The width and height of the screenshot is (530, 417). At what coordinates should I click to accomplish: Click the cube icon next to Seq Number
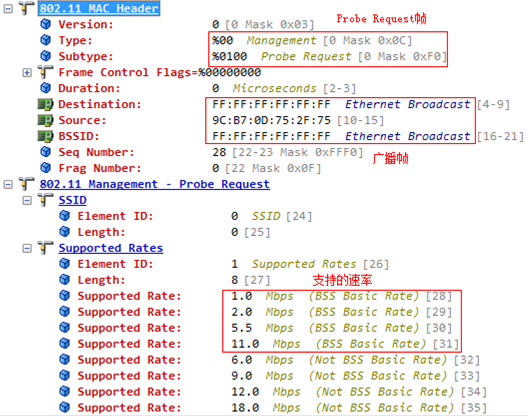pos(46,152)
